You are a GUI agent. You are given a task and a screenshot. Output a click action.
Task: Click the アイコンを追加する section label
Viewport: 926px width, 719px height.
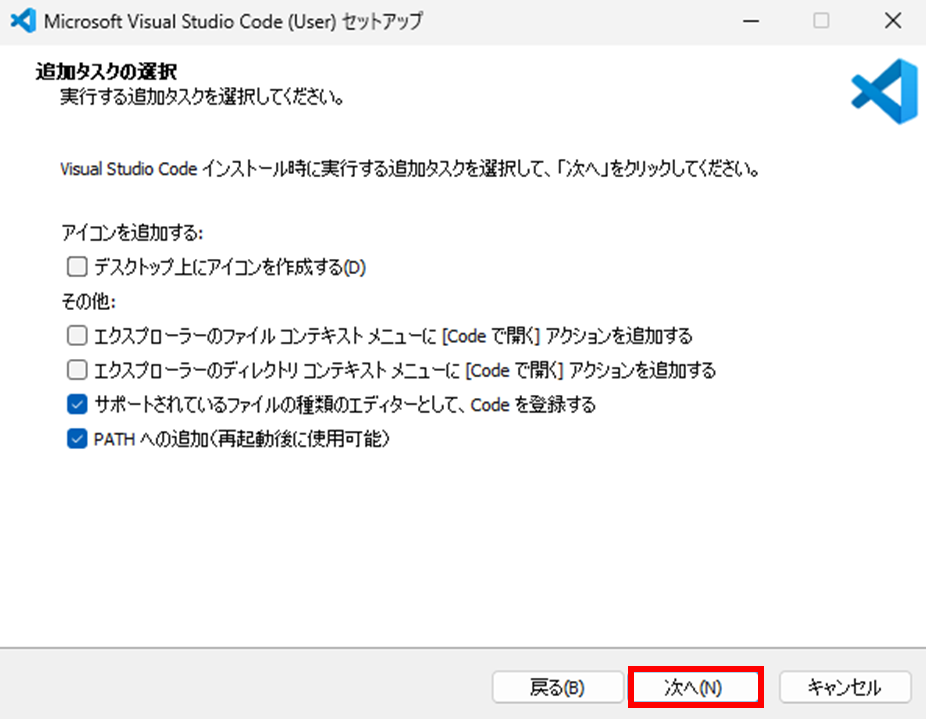(x=130, y=233)
